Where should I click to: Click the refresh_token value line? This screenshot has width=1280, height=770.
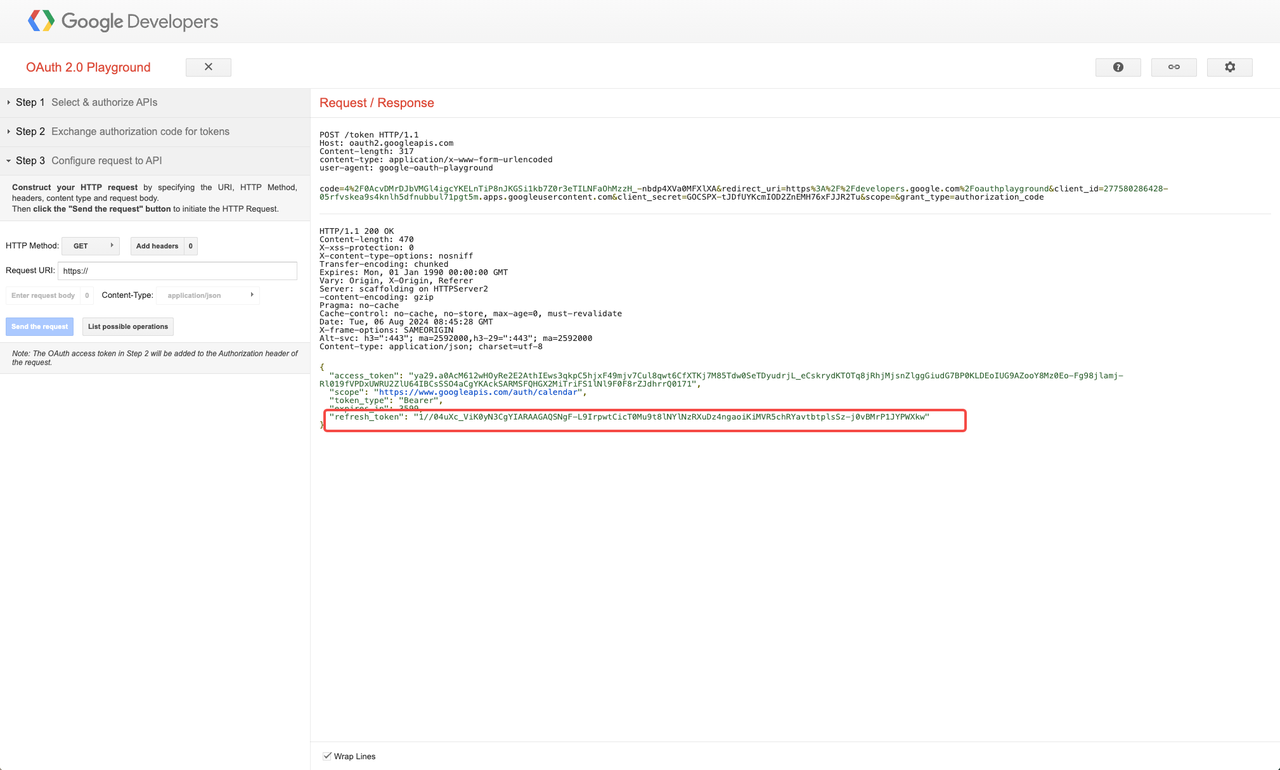(629, 417)
